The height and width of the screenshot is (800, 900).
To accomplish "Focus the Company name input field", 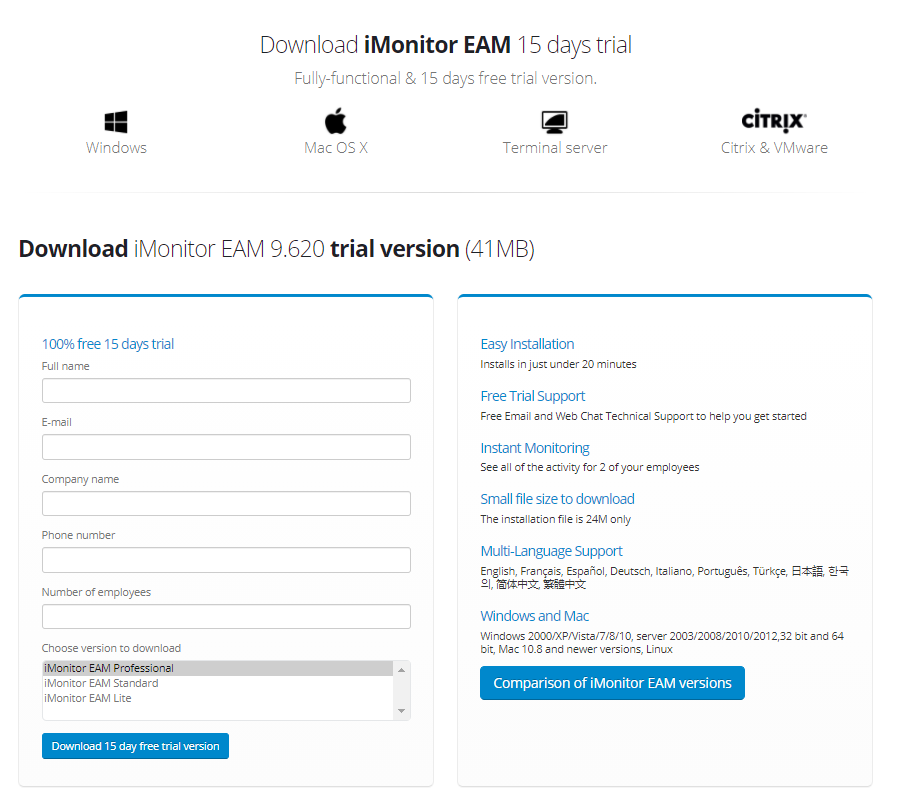I will tap(226, 503).
